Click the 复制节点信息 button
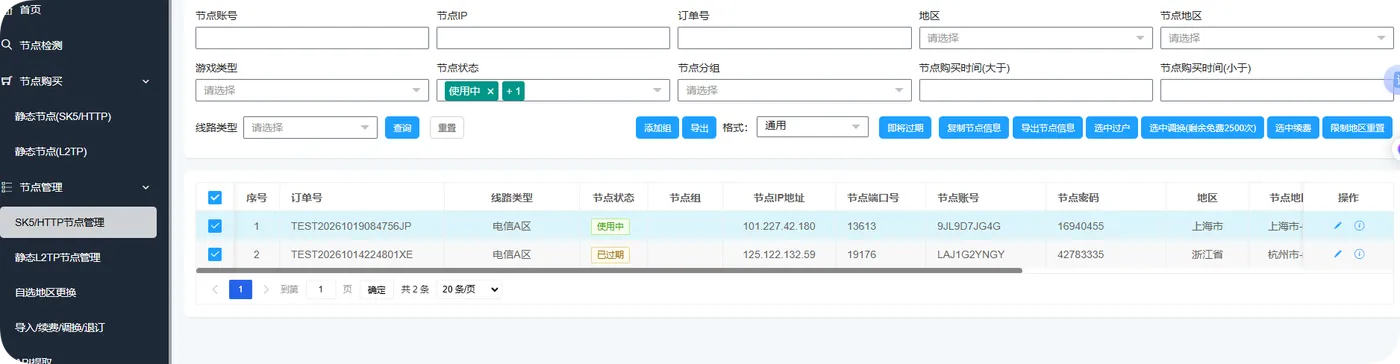This screenshot has width=1400, height=364. pos(974,128)
